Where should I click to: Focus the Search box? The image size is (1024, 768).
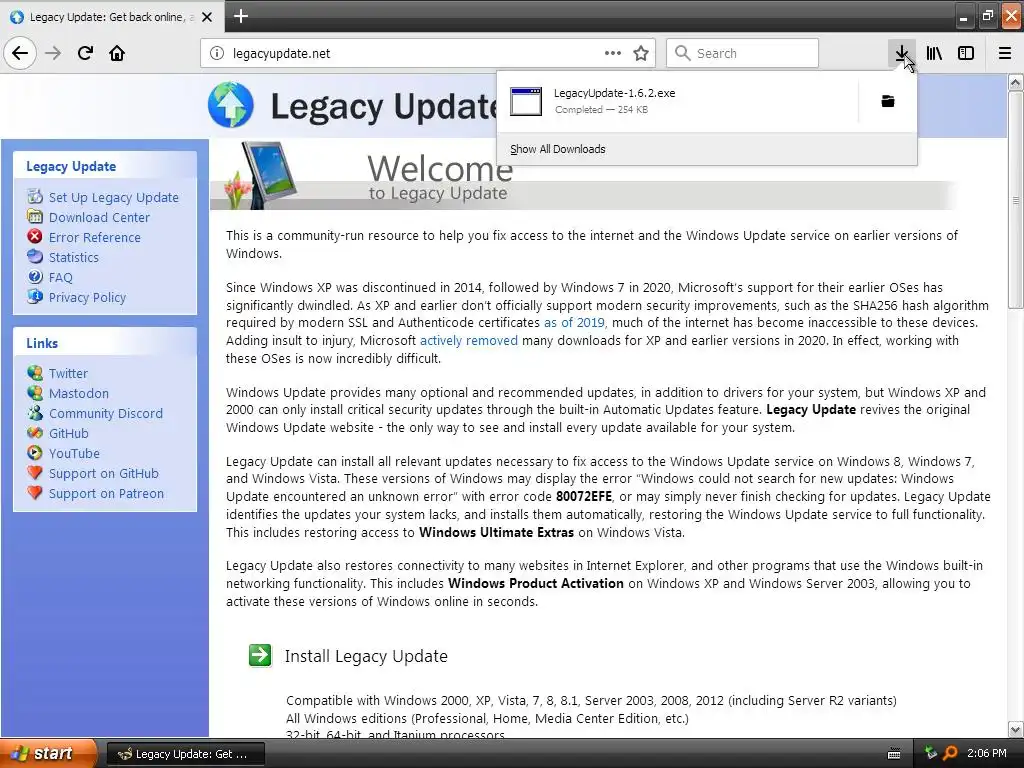[742, 53]
